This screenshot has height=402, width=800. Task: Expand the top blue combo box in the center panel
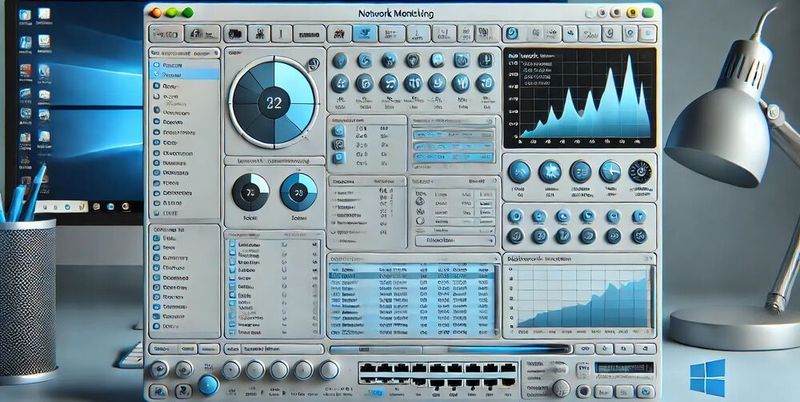tap(452, 131)
